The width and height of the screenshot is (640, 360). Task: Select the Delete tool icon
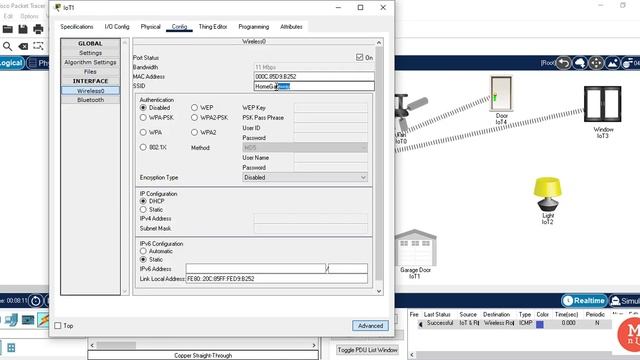coord(23,46)
